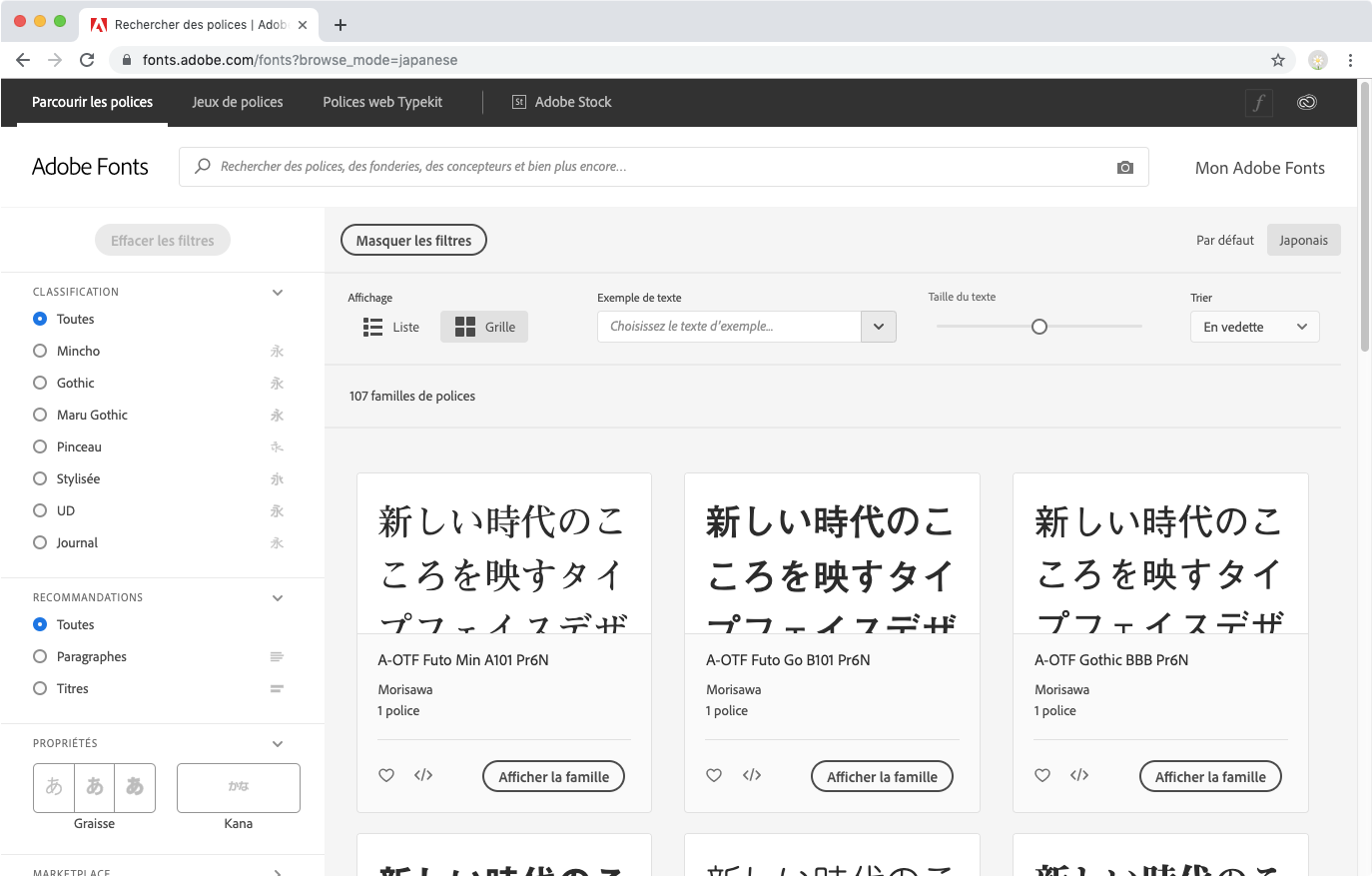
Task: Click the Chrome profile avatar
Action: 1318,60
